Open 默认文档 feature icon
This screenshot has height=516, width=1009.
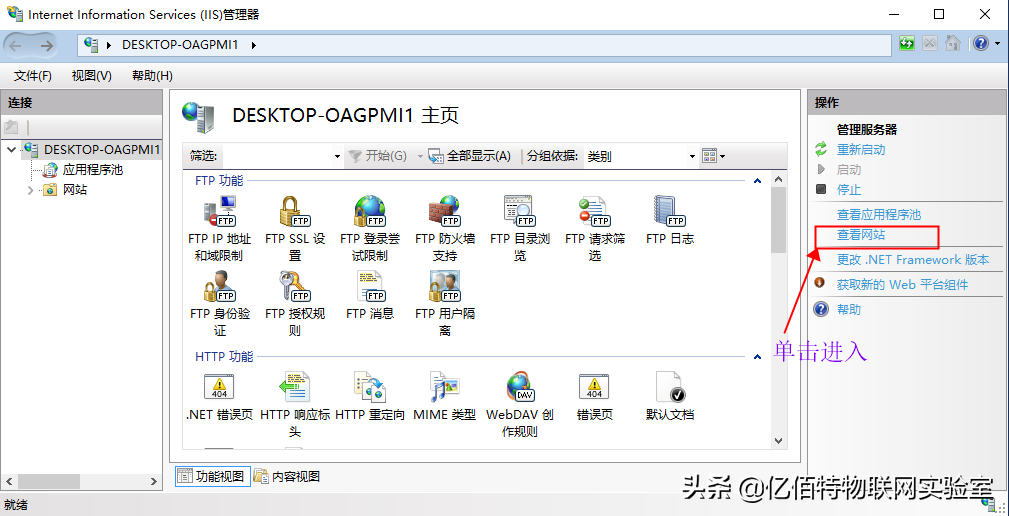[x=669, y=388]
